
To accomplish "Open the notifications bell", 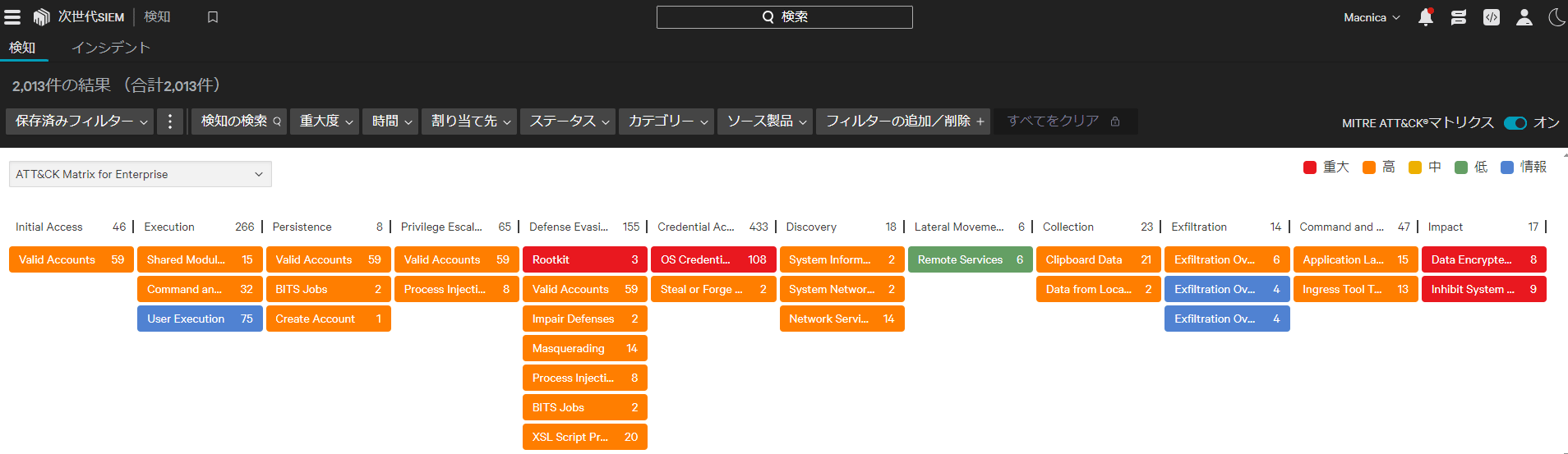I will (x=1426, y=17).
